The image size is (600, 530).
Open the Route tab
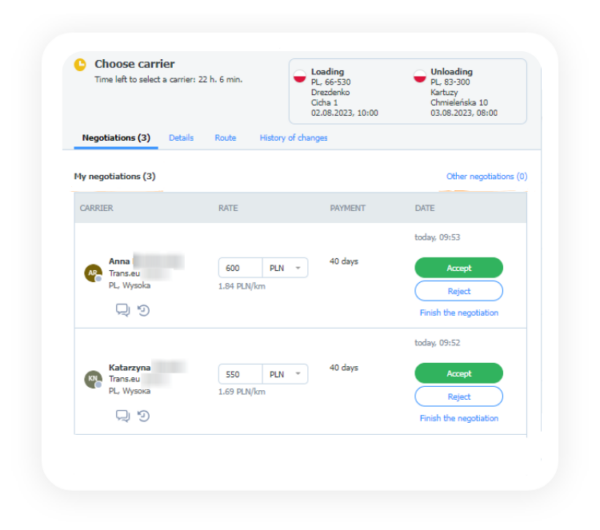225,138
